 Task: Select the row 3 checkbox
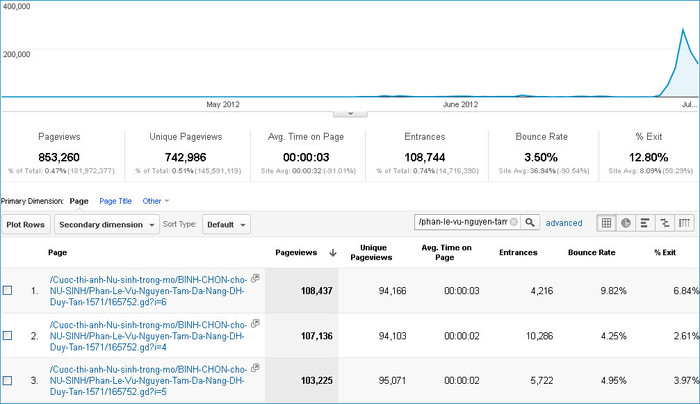coord(8,380)
